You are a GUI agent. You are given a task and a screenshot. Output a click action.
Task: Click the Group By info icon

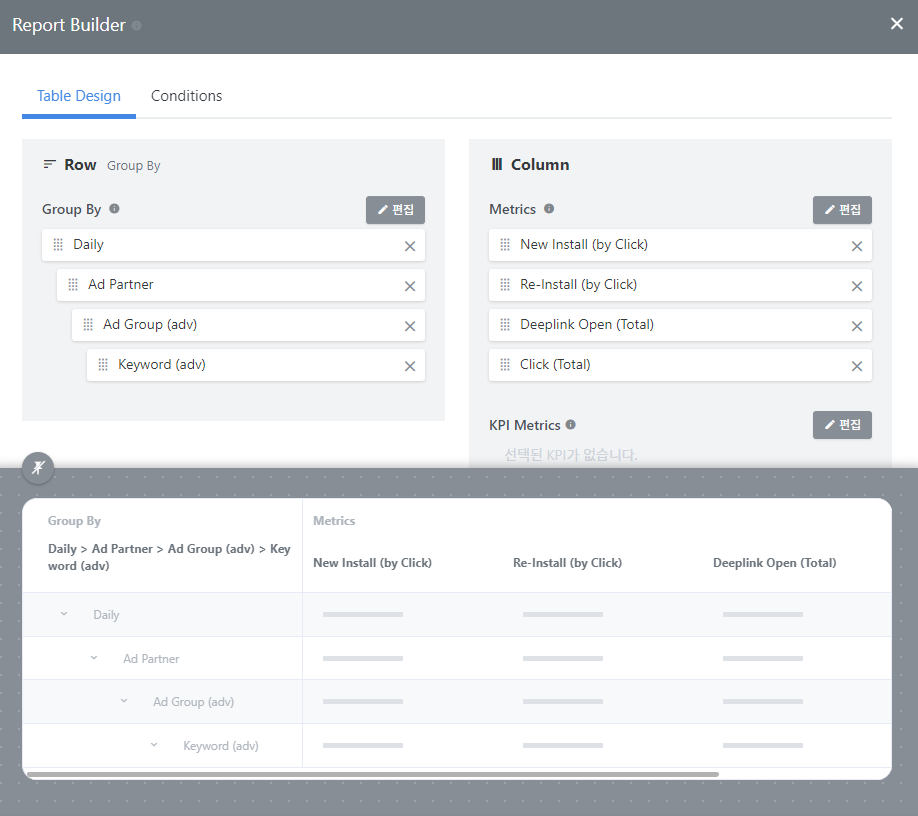[114, 208]
